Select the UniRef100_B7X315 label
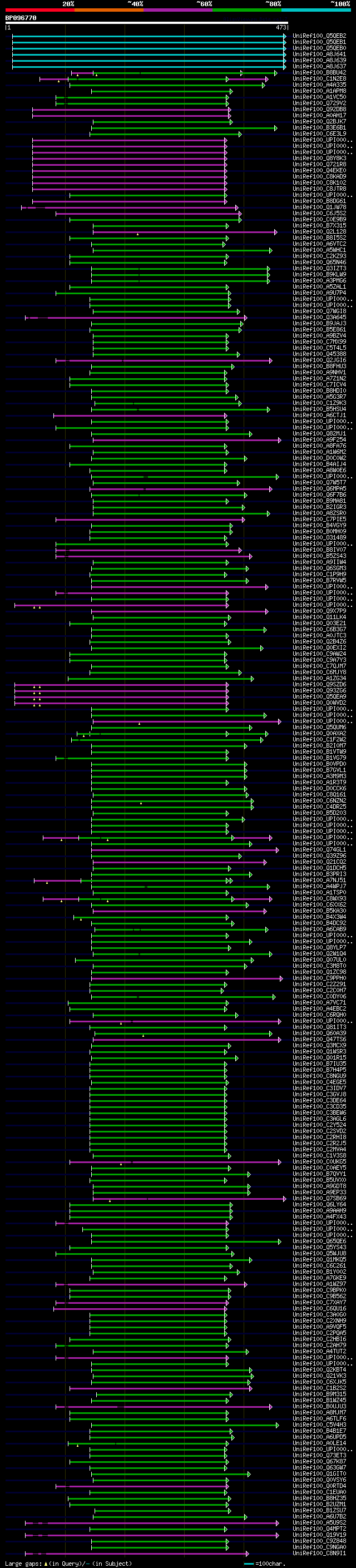356x1568 pixels. 319,226
